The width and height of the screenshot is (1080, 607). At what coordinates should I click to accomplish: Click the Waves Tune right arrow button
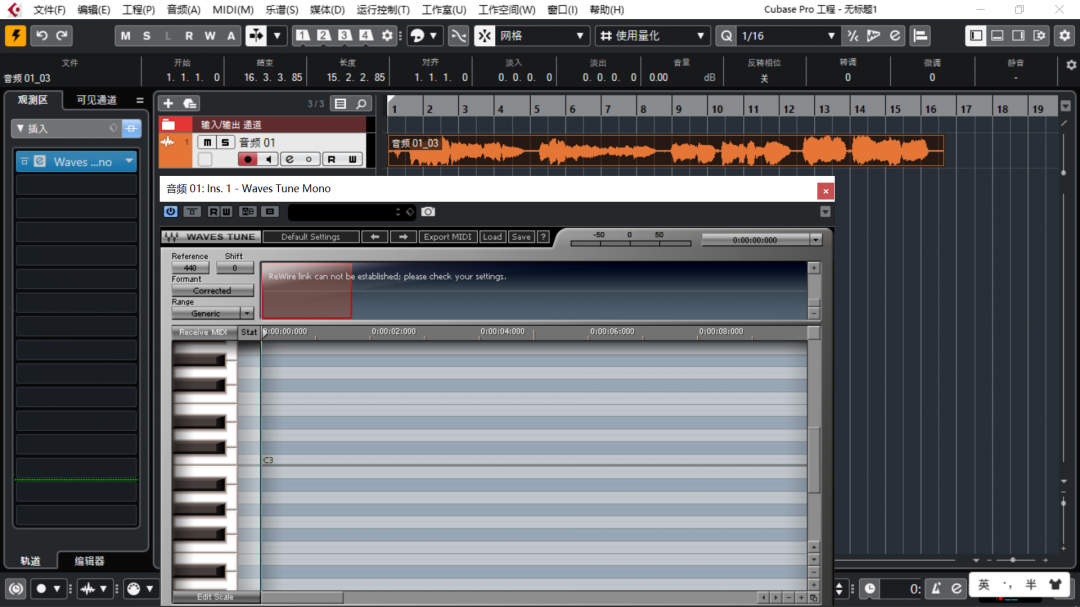[403, 237]
